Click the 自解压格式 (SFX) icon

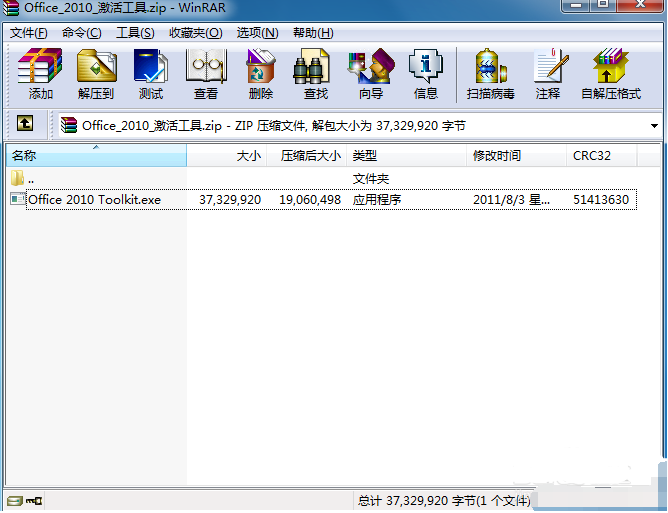click(610, 74)
